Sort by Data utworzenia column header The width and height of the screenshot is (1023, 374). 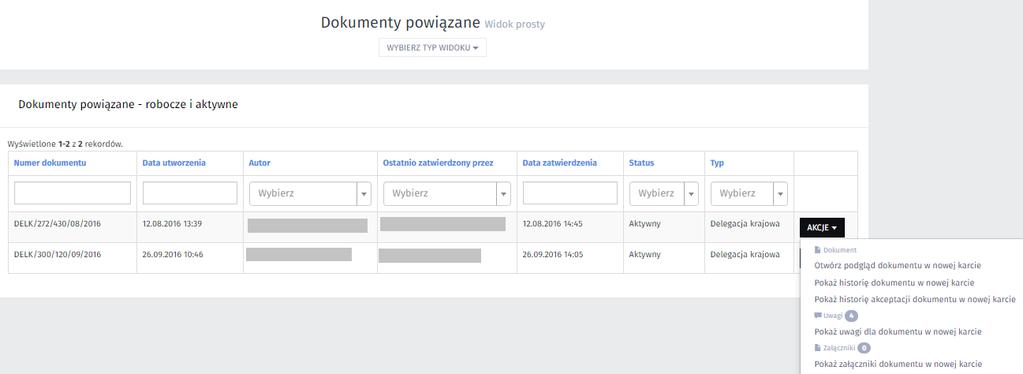(174, 163)
